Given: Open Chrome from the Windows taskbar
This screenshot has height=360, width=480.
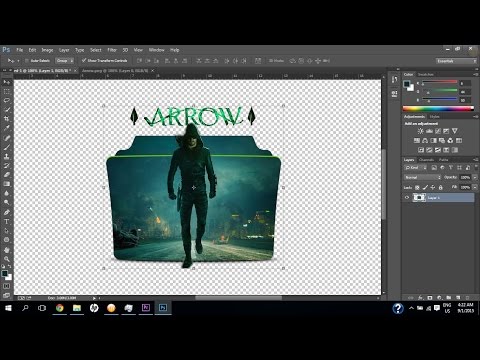Looking at the screenshot, I should (x=60, y=308).
